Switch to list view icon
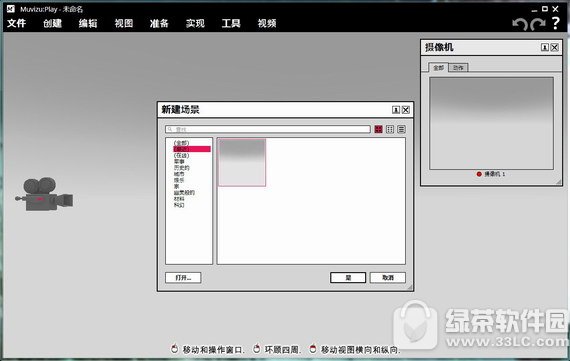The height and width of the screenshot is (361, 570). pos(401,129)
